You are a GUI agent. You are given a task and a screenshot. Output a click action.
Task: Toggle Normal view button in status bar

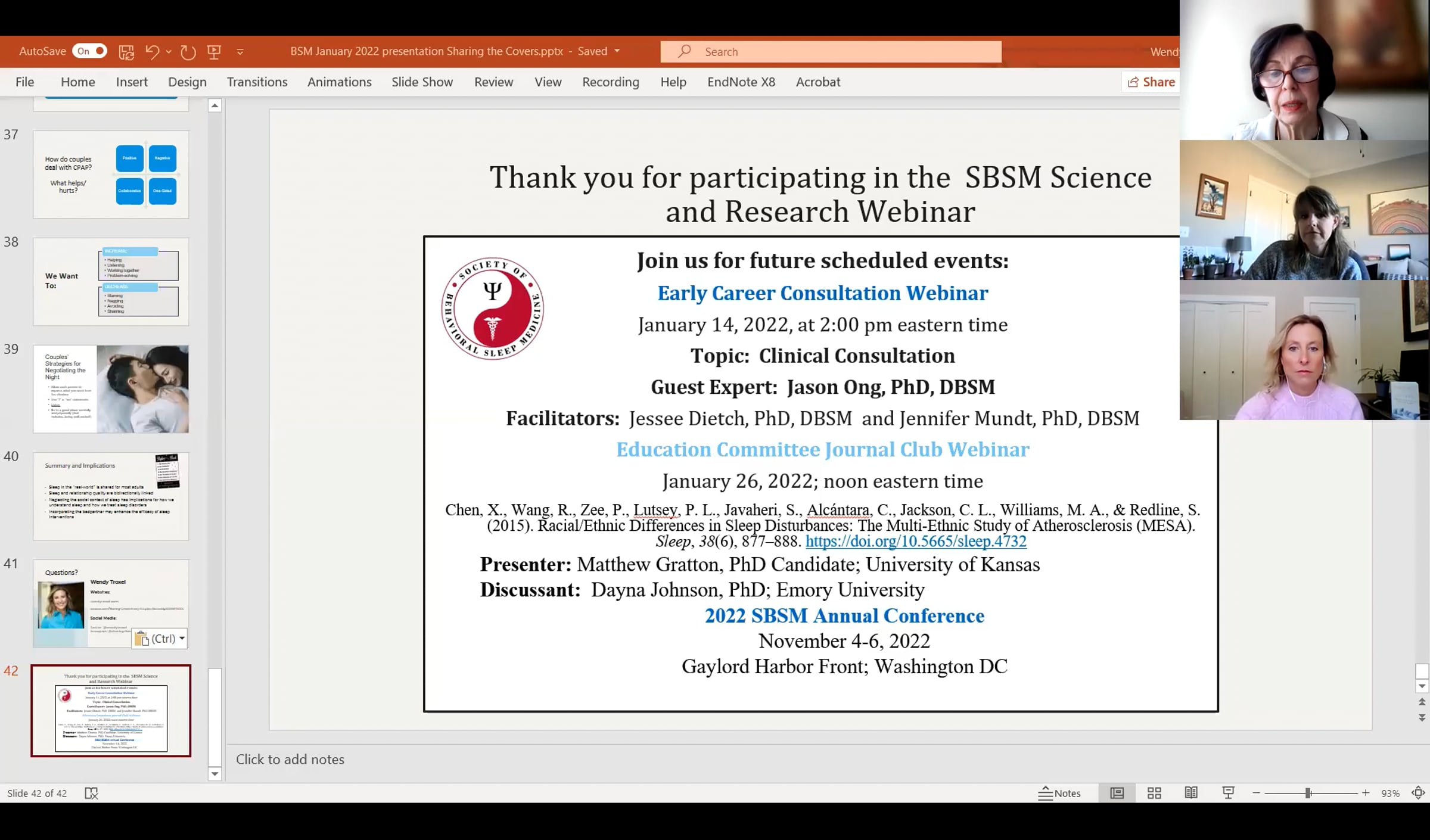(1117, 793)
